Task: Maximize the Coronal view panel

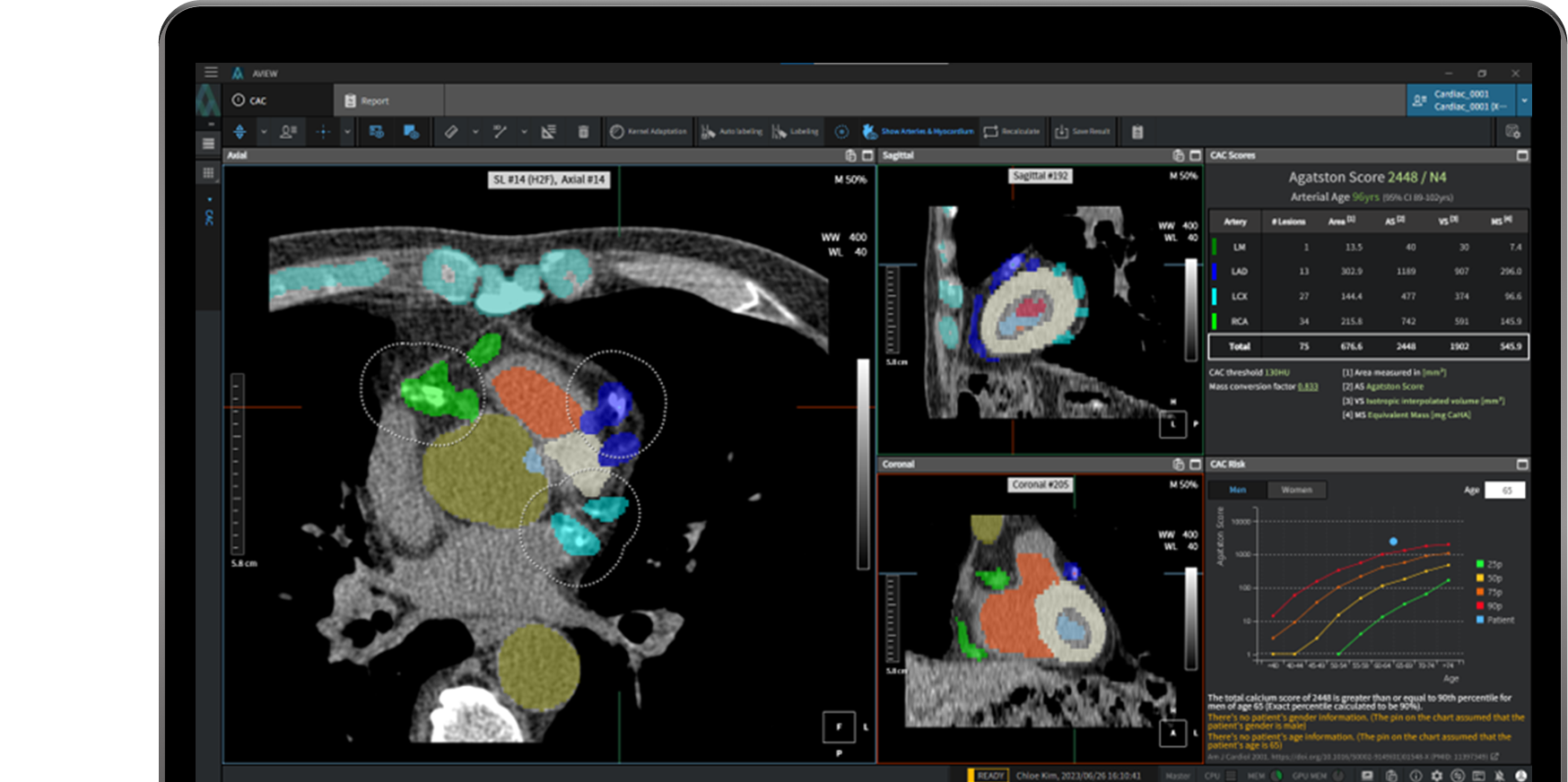Action: tap(1195, 464)
